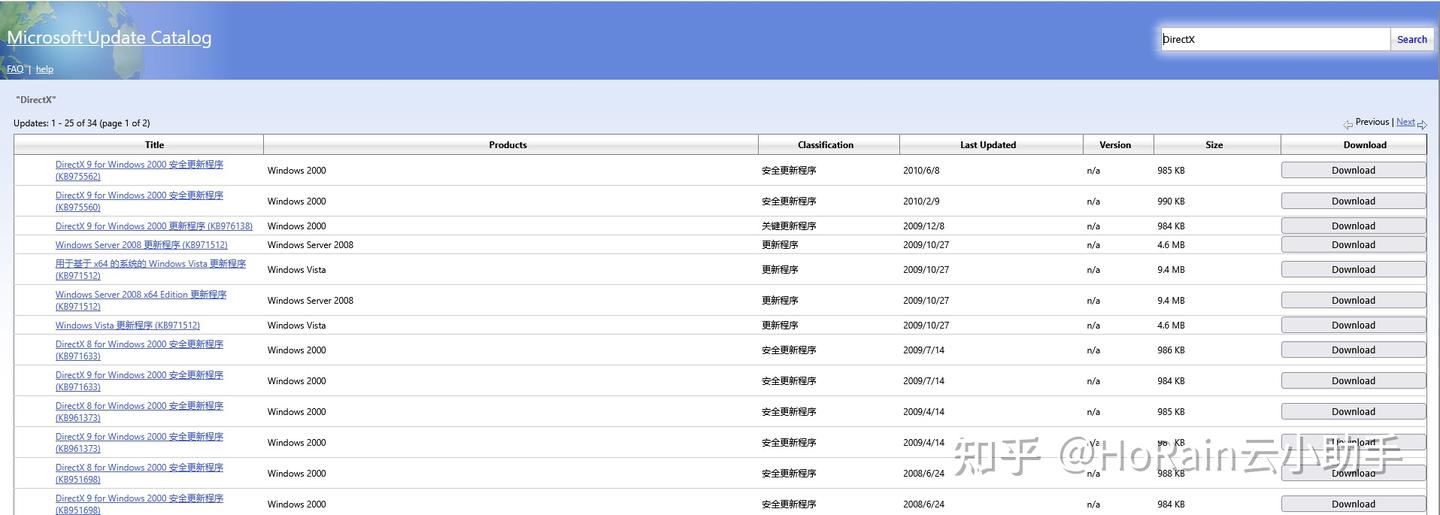Viewport: 1440px width, 515px height.
Task: Open DirectX 9 Windows 2000 update KB951698
Action: (139, 504)
